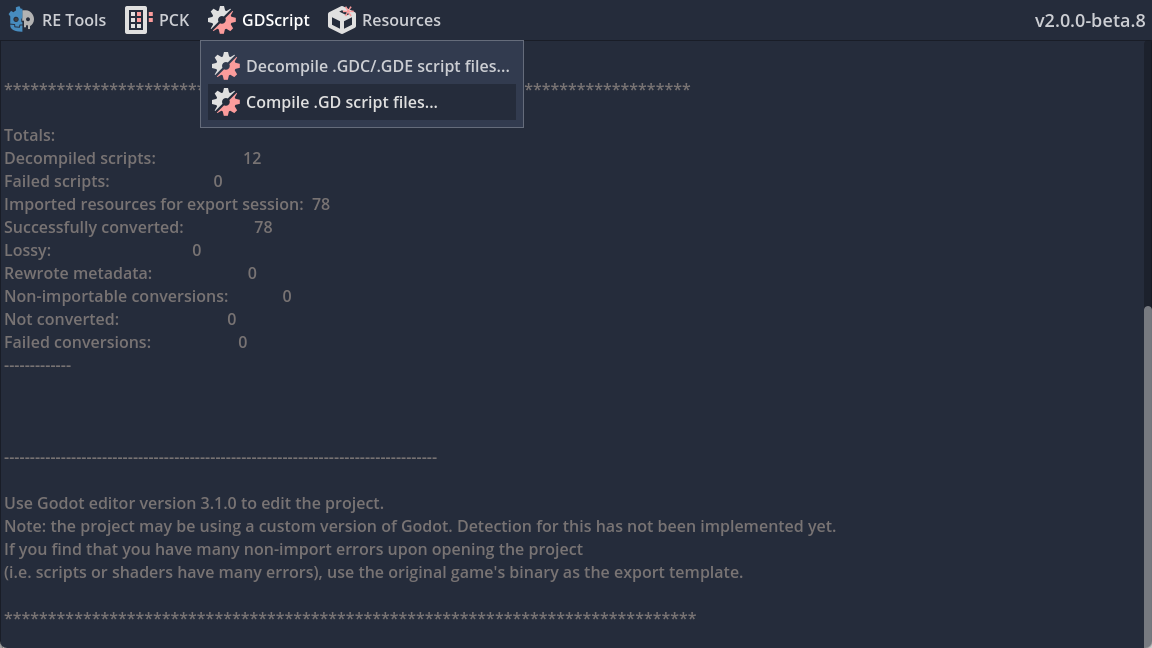Click scrollbar track above the thumb
Screen dimensions: 1152x648
coord(1147,170)
